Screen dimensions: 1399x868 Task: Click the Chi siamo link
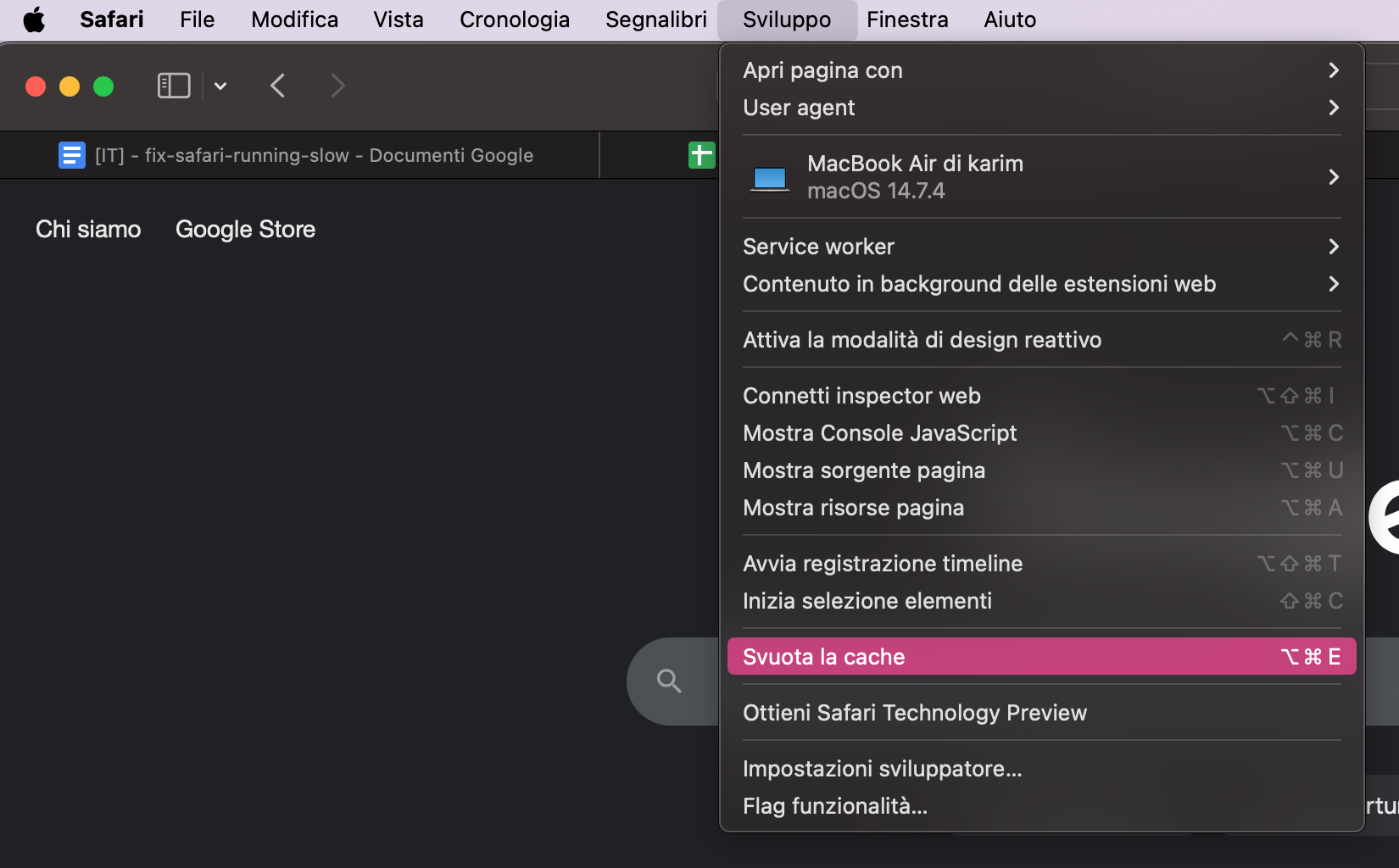coord(87,229)
